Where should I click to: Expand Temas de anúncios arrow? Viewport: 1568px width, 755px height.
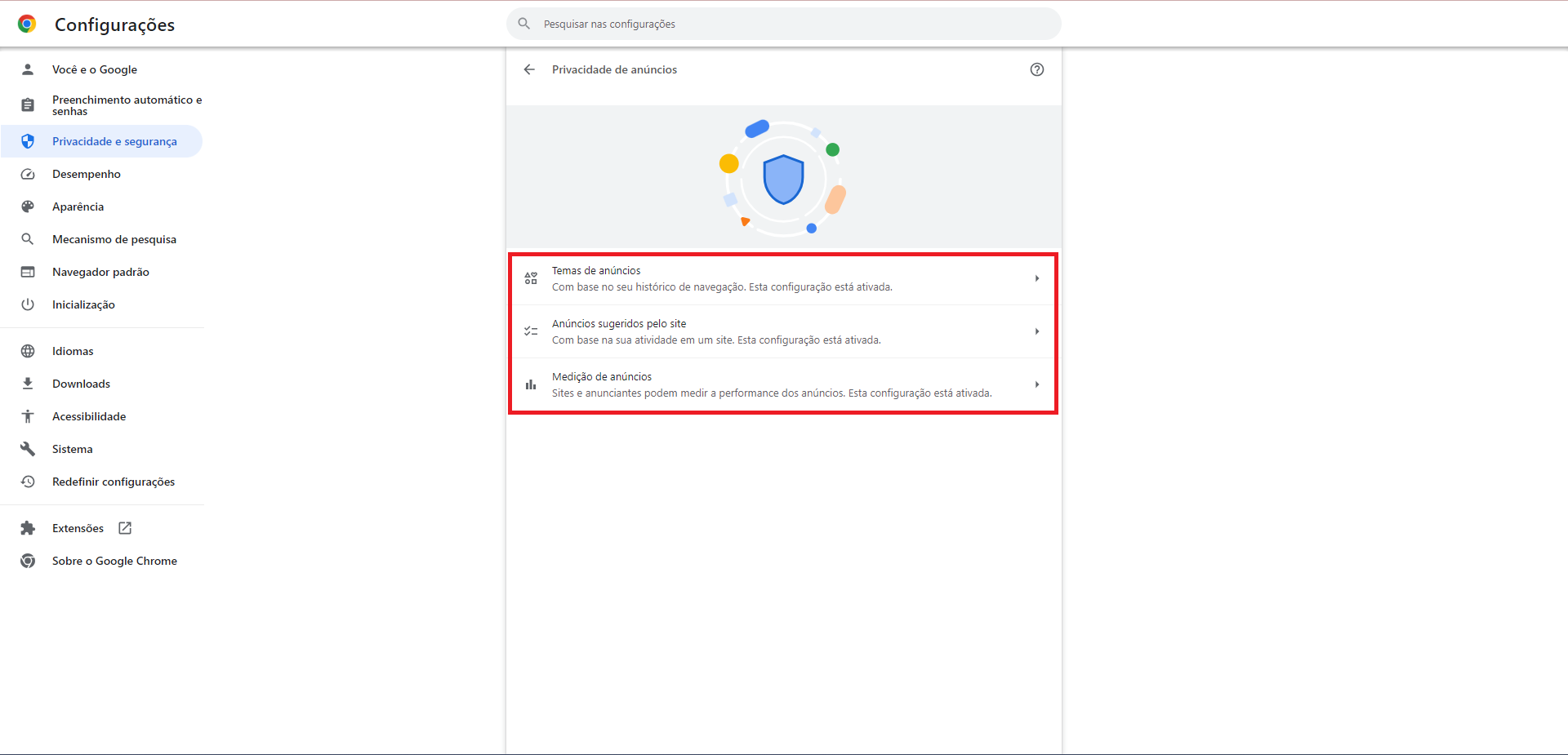[1036, 278]
